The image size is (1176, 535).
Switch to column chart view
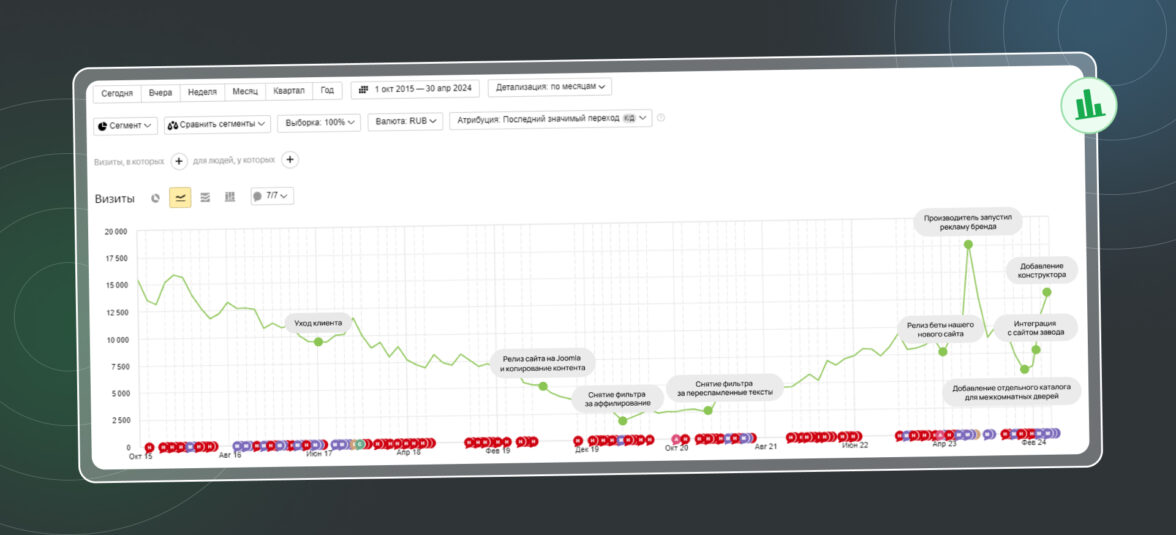[x=230, y=197]
